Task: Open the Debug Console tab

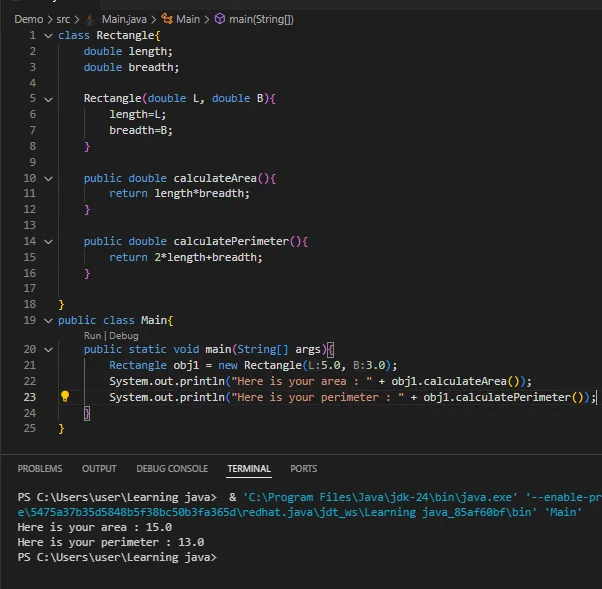Action: (172, 468)
